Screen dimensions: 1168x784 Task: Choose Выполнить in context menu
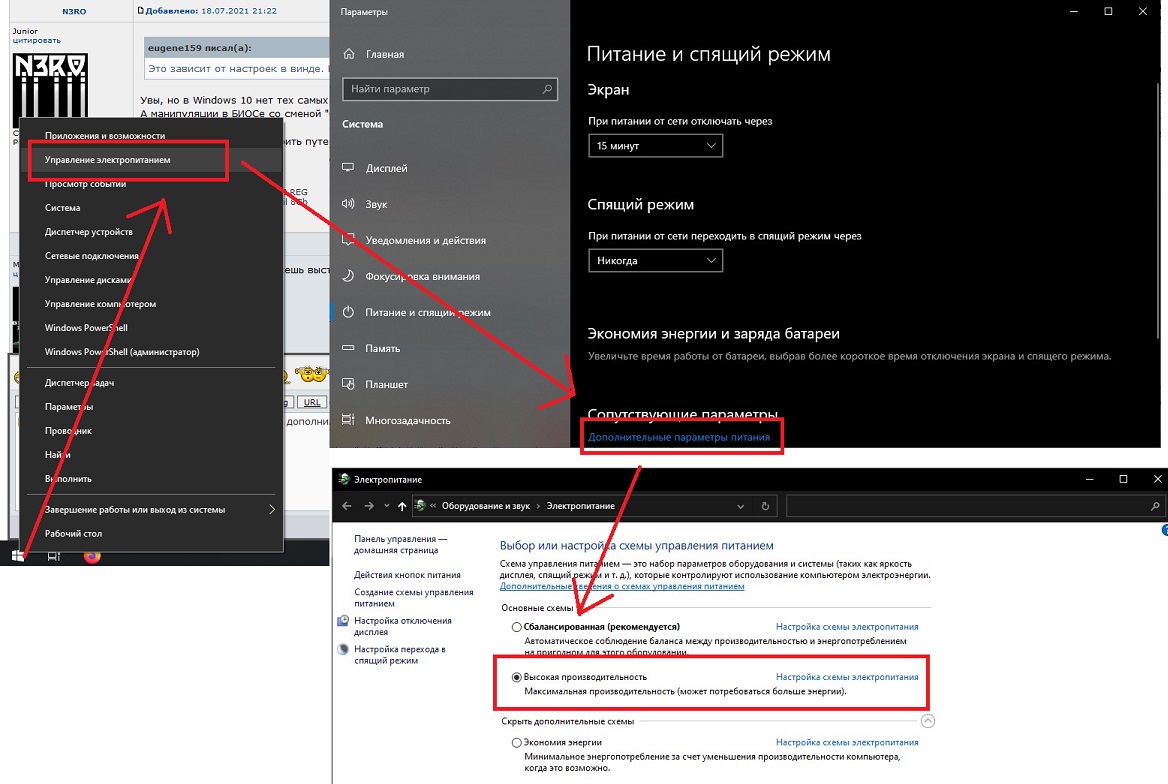tap(153, 478)
